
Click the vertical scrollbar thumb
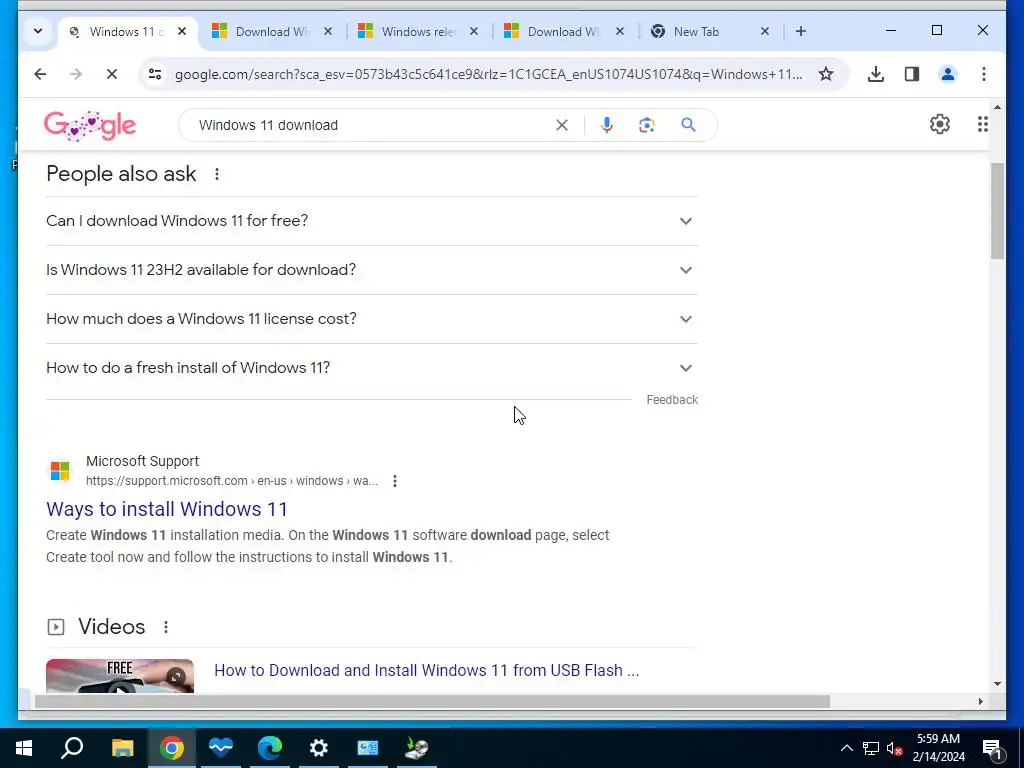tap(997, 210)
